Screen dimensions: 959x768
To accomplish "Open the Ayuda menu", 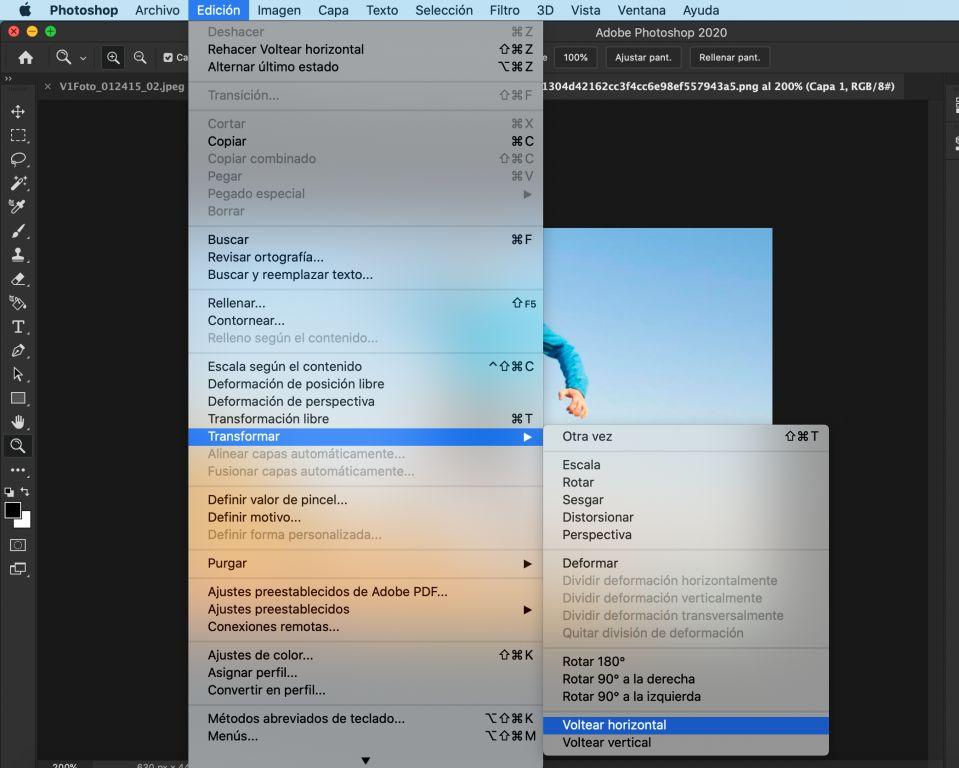I will pyautogui.click(x=701, y=10).
